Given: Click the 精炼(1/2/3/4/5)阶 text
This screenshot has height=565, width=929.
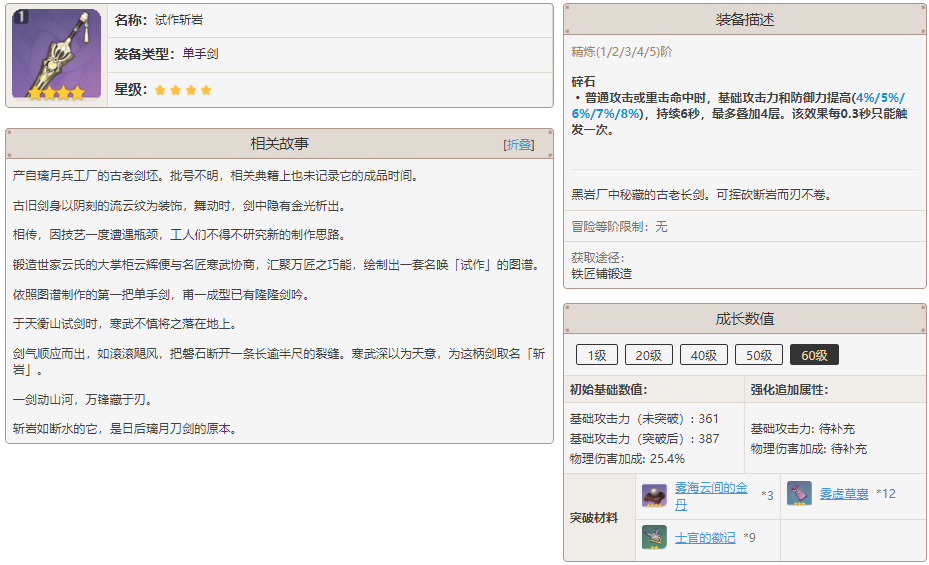Looking at the screenshot, I should pos(622,52).
